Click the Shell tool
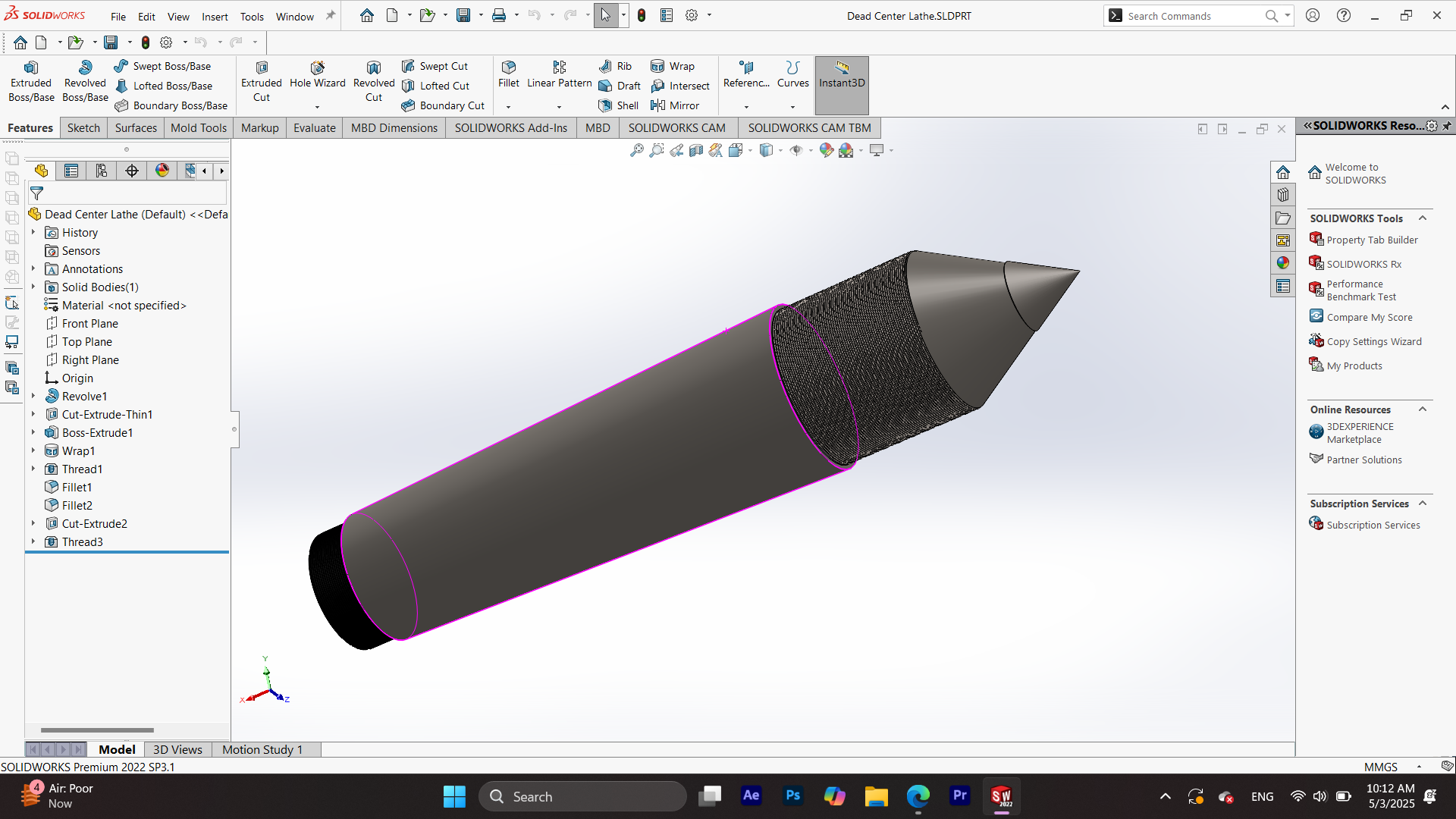The width and height of the screenshot is (1456, 819). [x=619, y=106]
